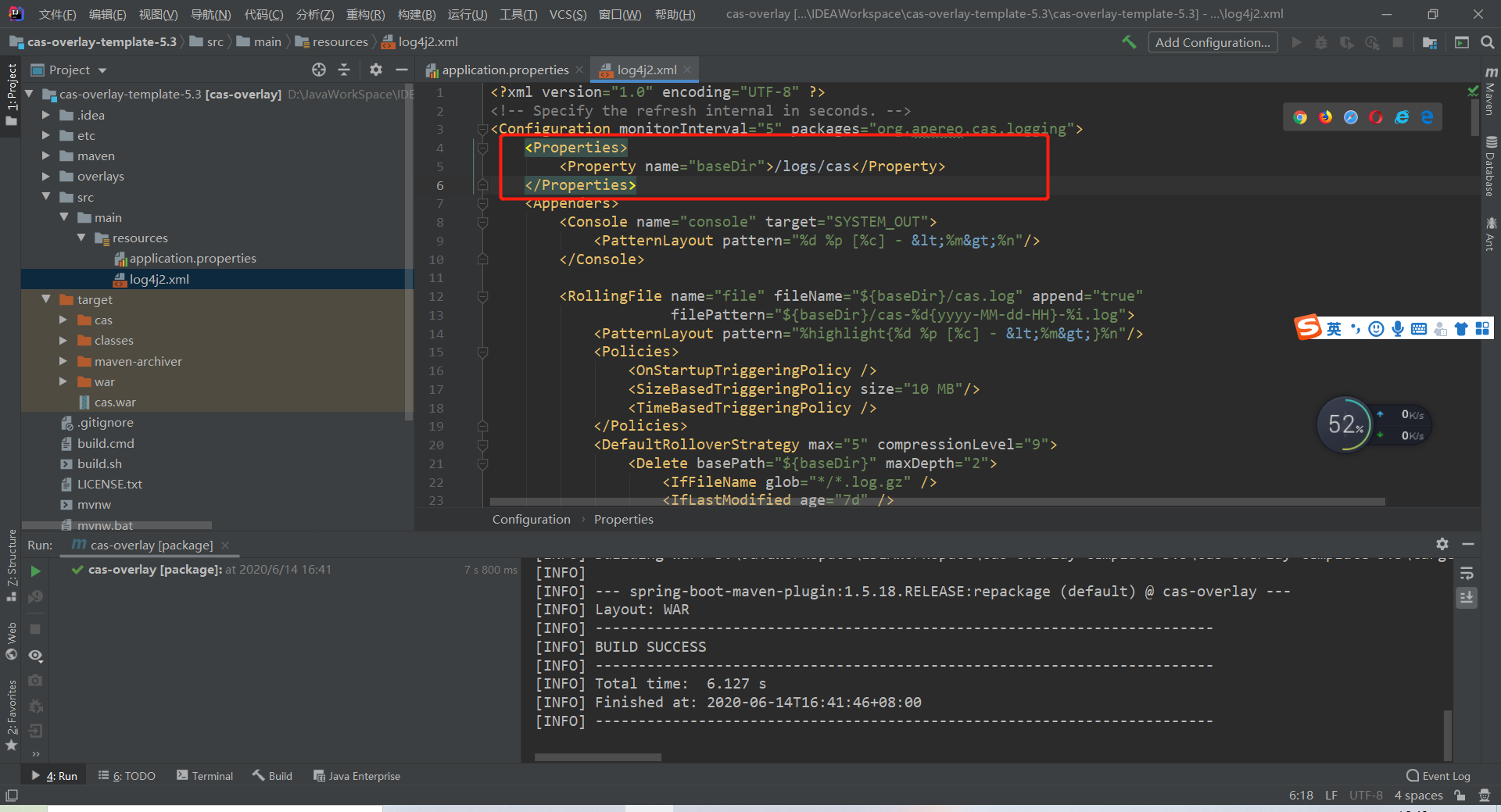1501x812 pixels.
Task: Click Collapse All icon in Project panel
Action: click(344, 70)
